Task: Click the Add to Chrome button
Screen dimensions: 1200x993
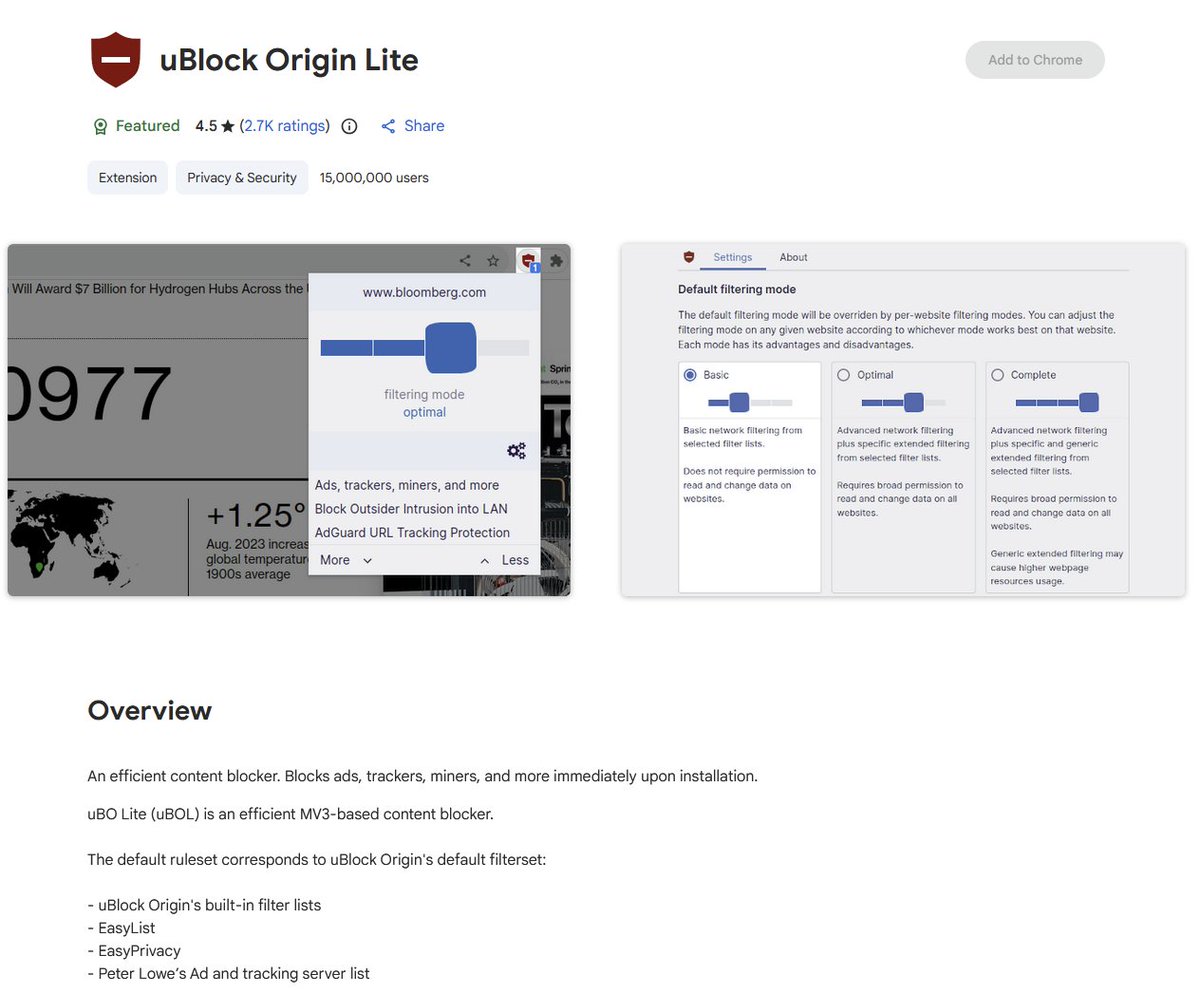Action: click(x=1035, y=60)
